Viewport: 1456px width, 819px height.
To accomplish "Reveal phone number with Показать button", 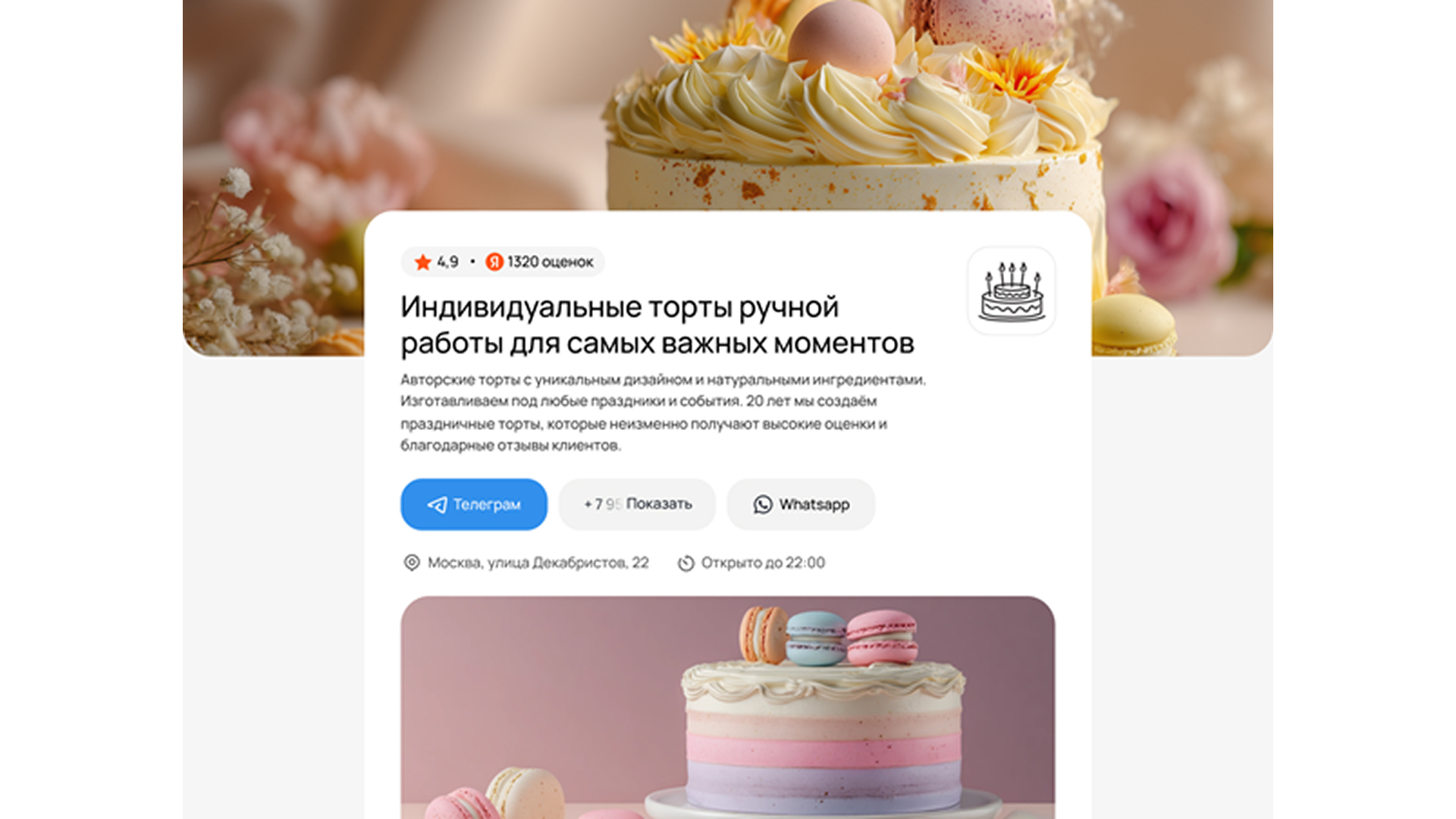I will pos(637,504).
